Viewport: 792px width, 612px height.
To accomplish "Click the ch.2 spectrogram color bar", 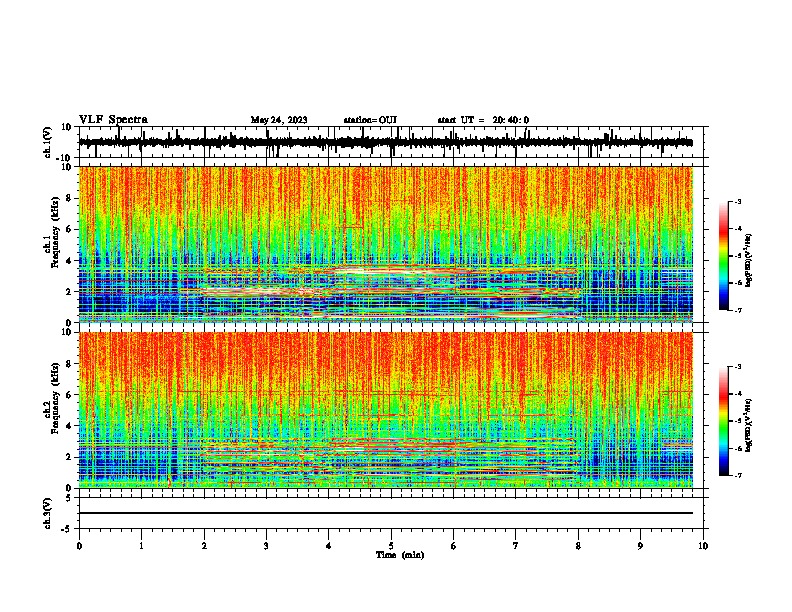I will tap(724, 421).
